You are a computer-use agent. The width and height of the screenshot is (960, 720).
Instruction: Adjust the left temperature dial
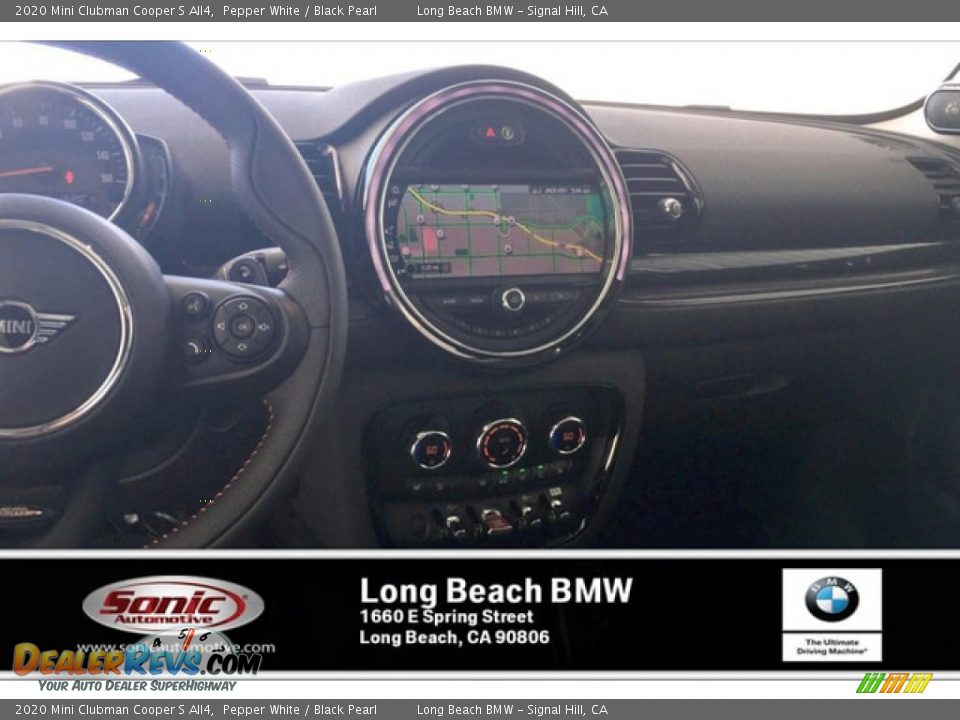click(x=430, y=448)
